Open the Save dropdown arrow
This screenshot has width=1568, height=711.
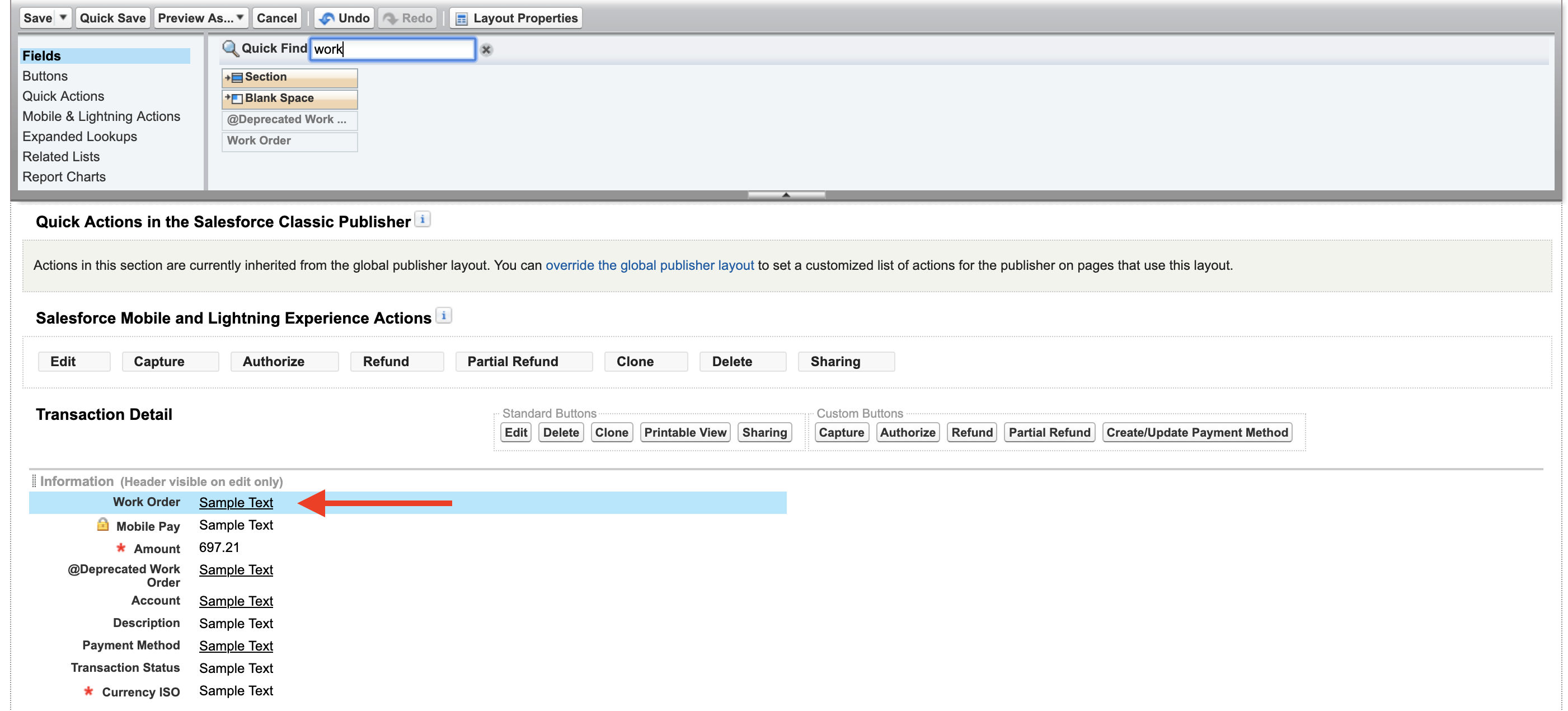[63, 18]
